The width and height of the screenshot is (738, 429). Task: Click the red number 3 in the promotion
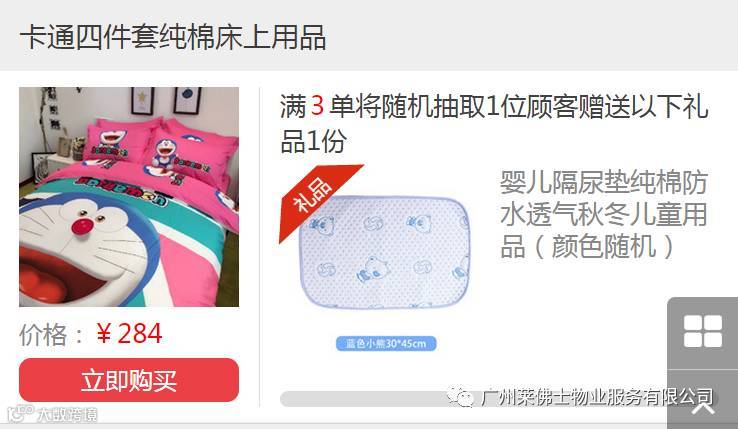[317, 106]
